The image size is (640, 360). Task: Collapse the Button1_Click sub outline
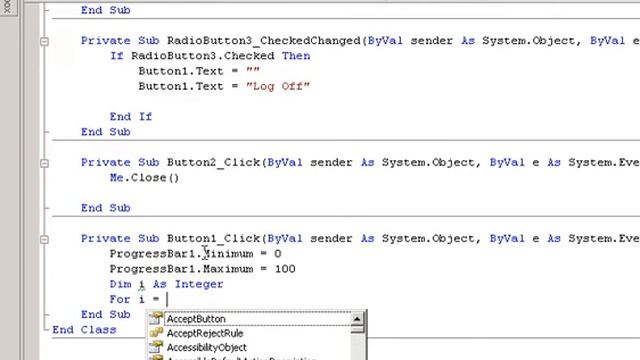coord(44,239)
